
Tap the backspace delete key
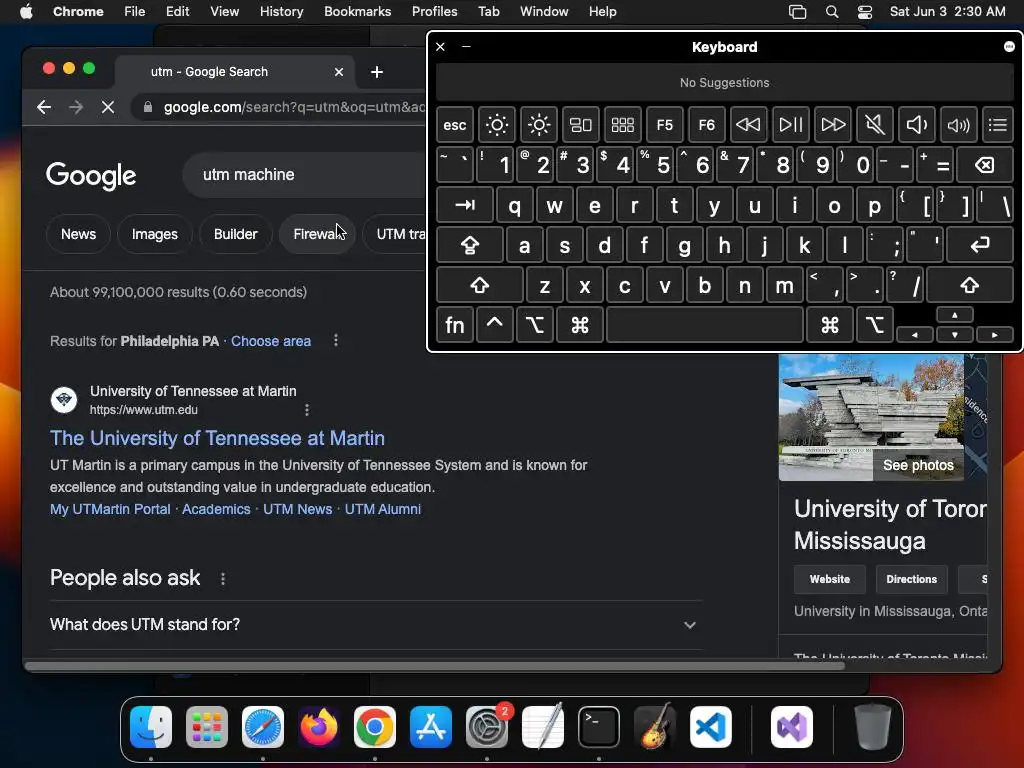984,165
